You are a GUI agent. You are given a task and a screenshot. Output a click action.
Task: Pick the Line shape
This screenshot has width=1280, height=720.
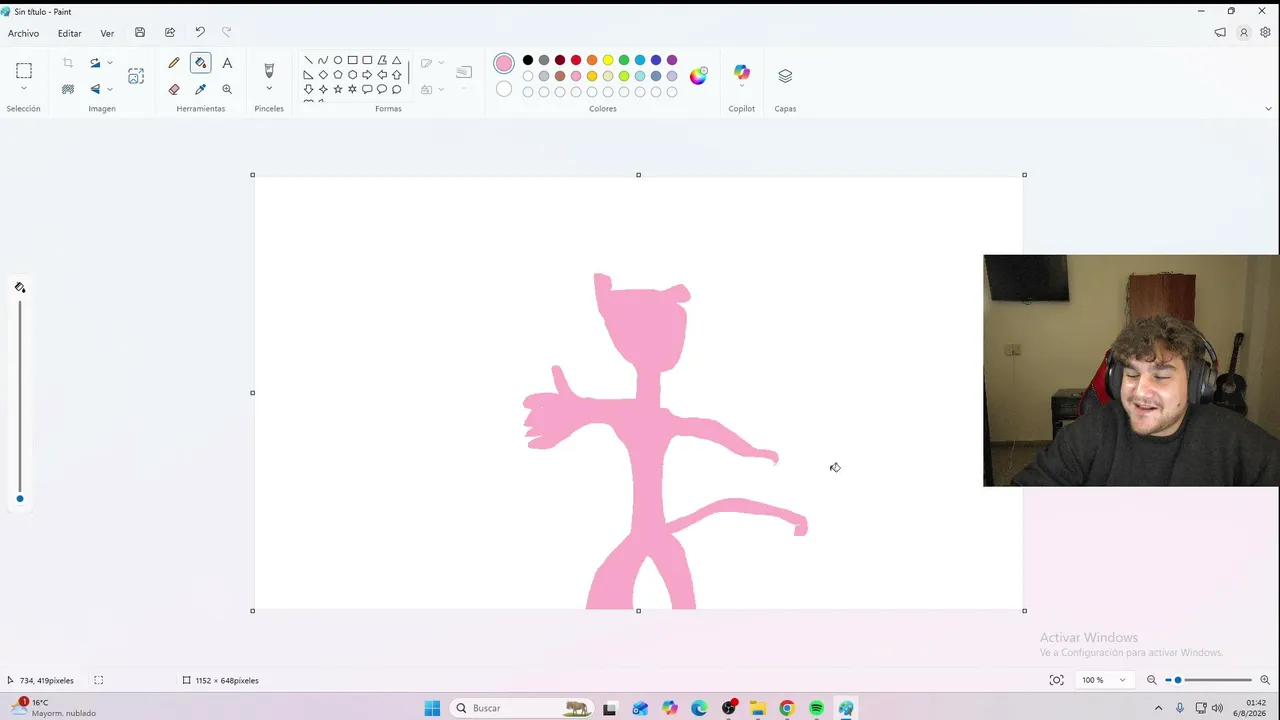point(308,60)
